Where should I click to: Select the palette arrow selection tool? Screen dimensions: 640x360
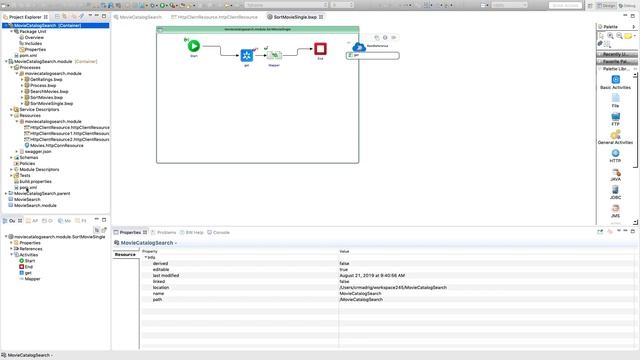pyautogui.click(x=601, y=36)
